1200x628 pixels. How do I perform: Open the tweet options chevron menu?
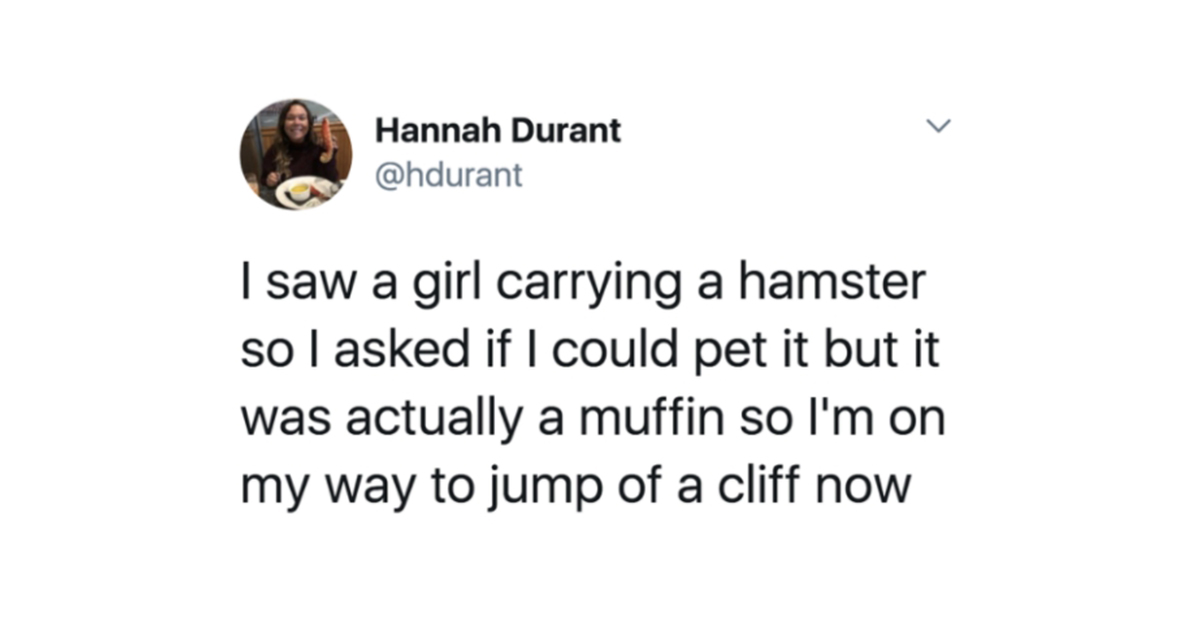point(936,127)
